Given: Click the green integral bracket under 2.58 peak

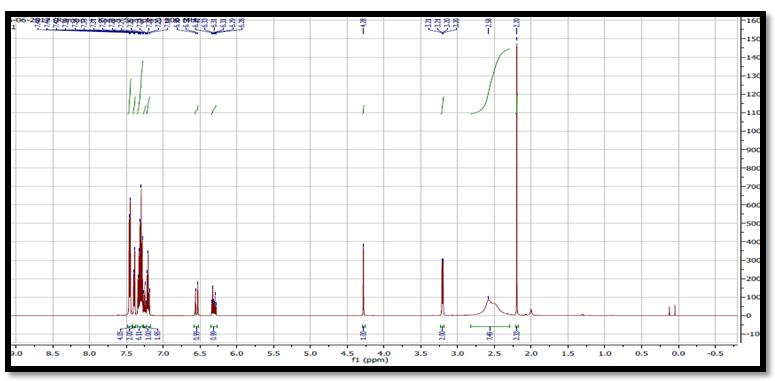Looking at the screenshot, I should point(490,326).
